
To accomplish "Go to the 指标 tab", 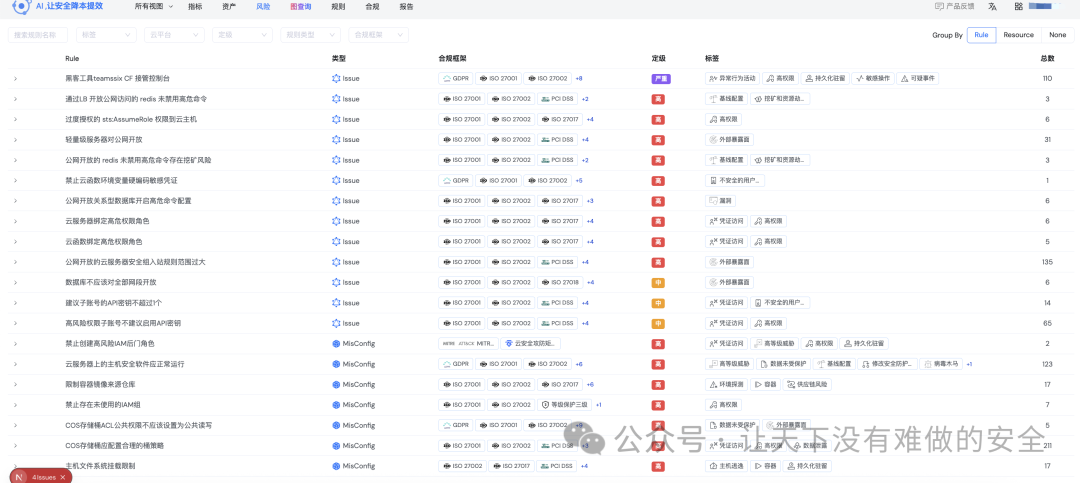I will (x=195, y=6).
